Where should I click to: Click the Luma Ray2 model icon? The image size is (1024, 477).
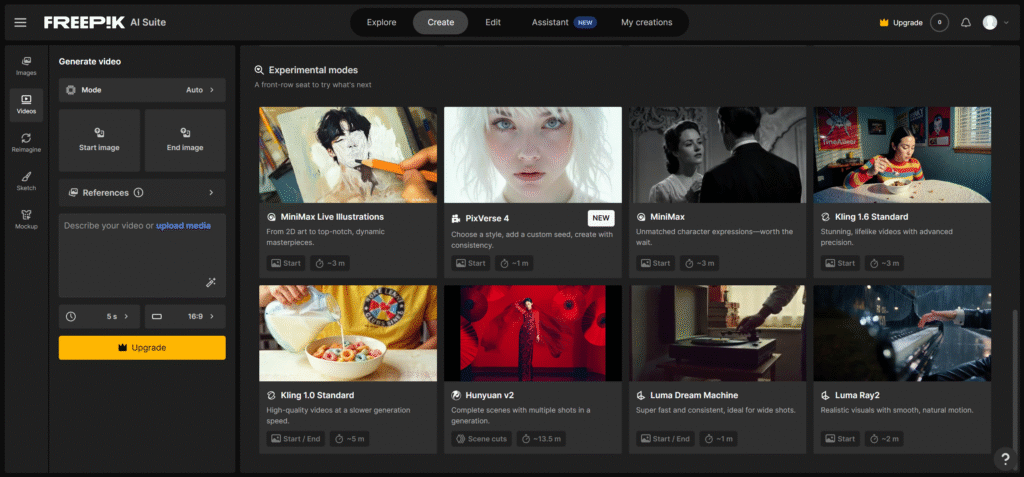825,395
